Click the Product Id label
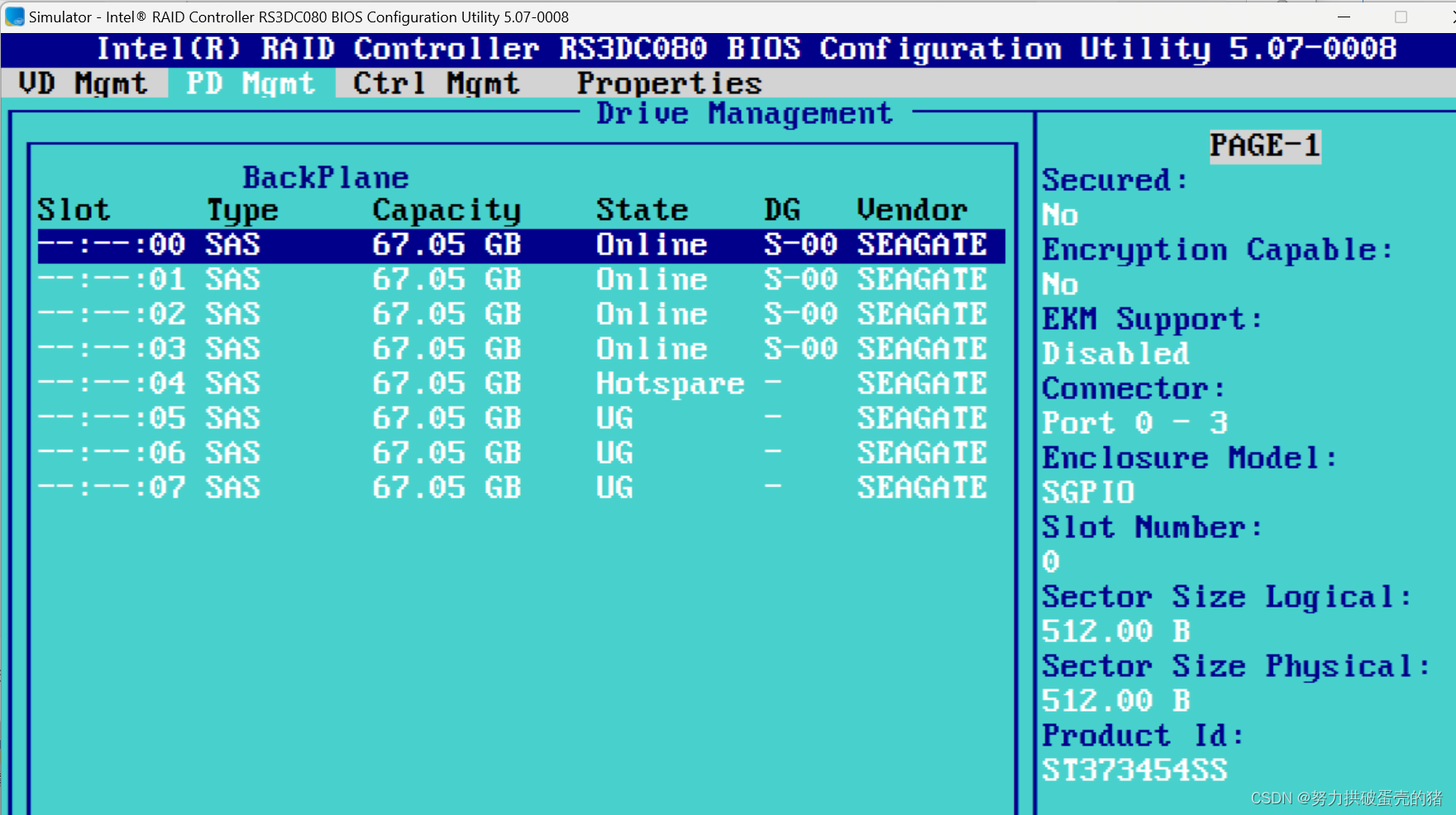This screenshot has height=815, width=1456. click(x=1143, y=736)
